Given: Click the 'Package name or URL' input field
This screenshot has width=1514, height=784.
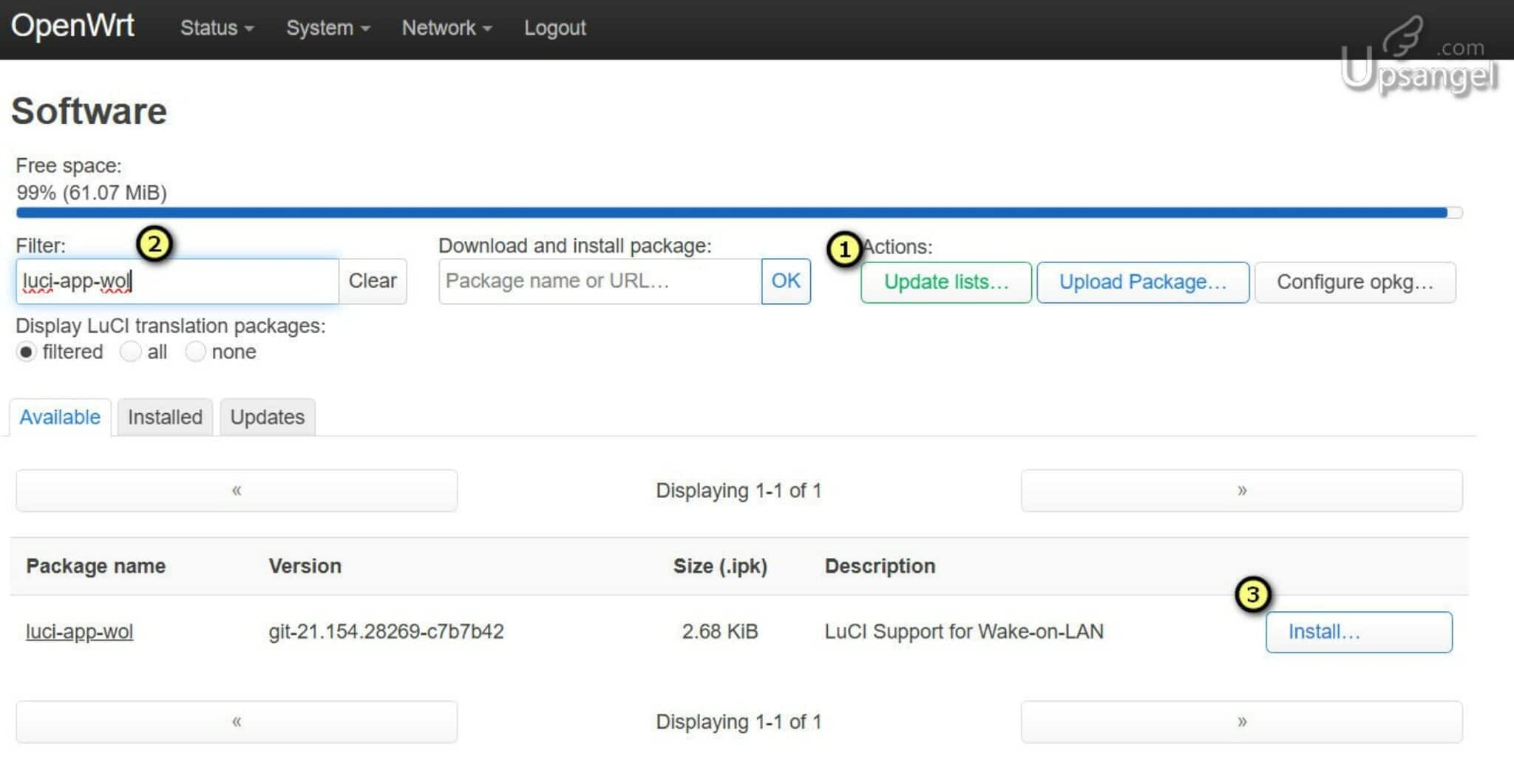Looking at the screenshot, I should coord(600,281).
